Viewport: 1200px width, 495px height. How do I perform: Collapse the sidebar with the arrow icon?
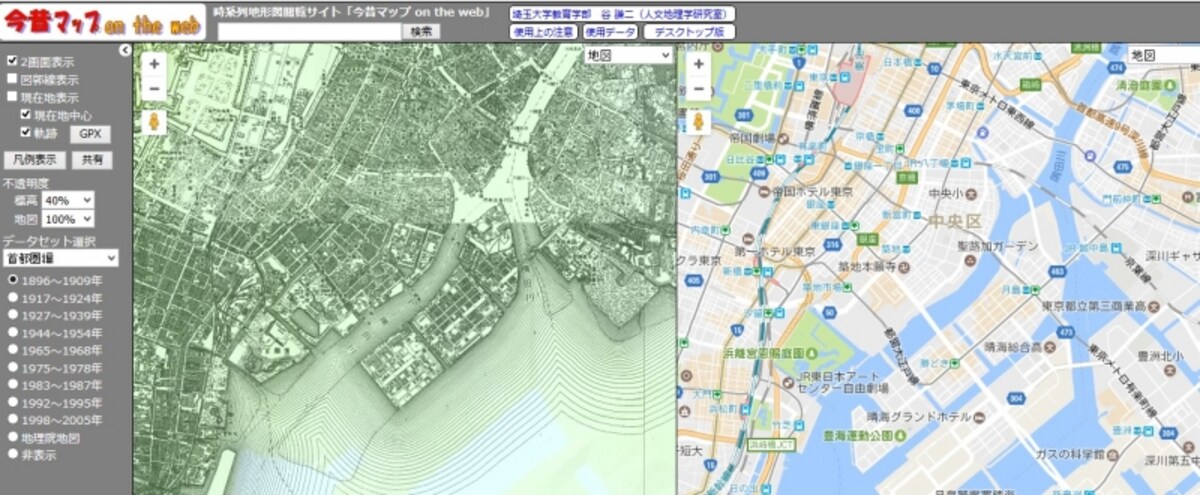[125, 50]
